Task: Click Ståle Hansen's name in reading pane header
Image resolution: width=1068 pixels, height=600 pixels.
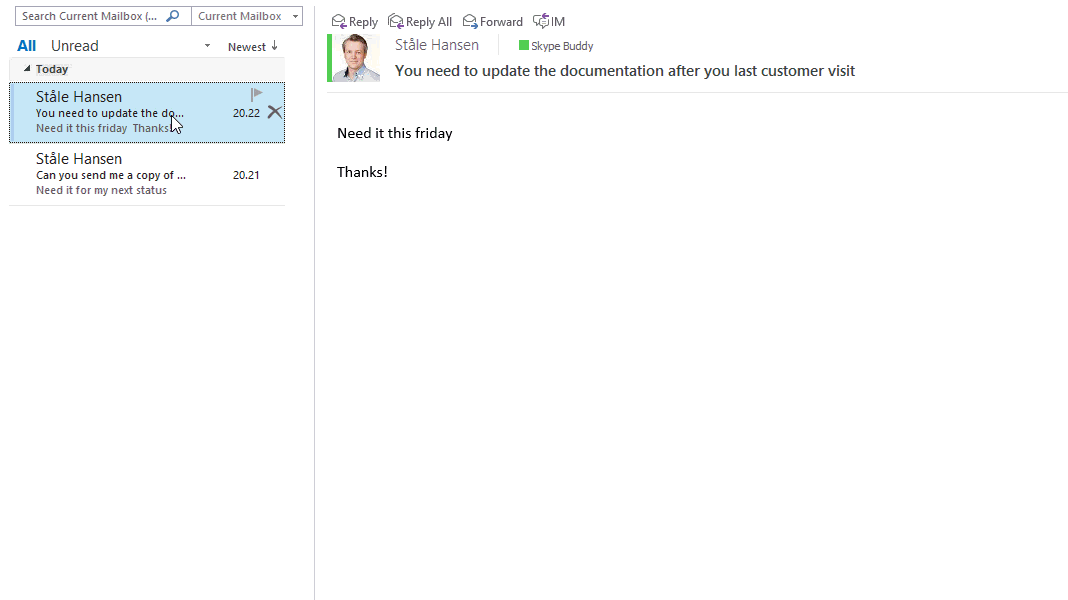Action: click(436, 45)
